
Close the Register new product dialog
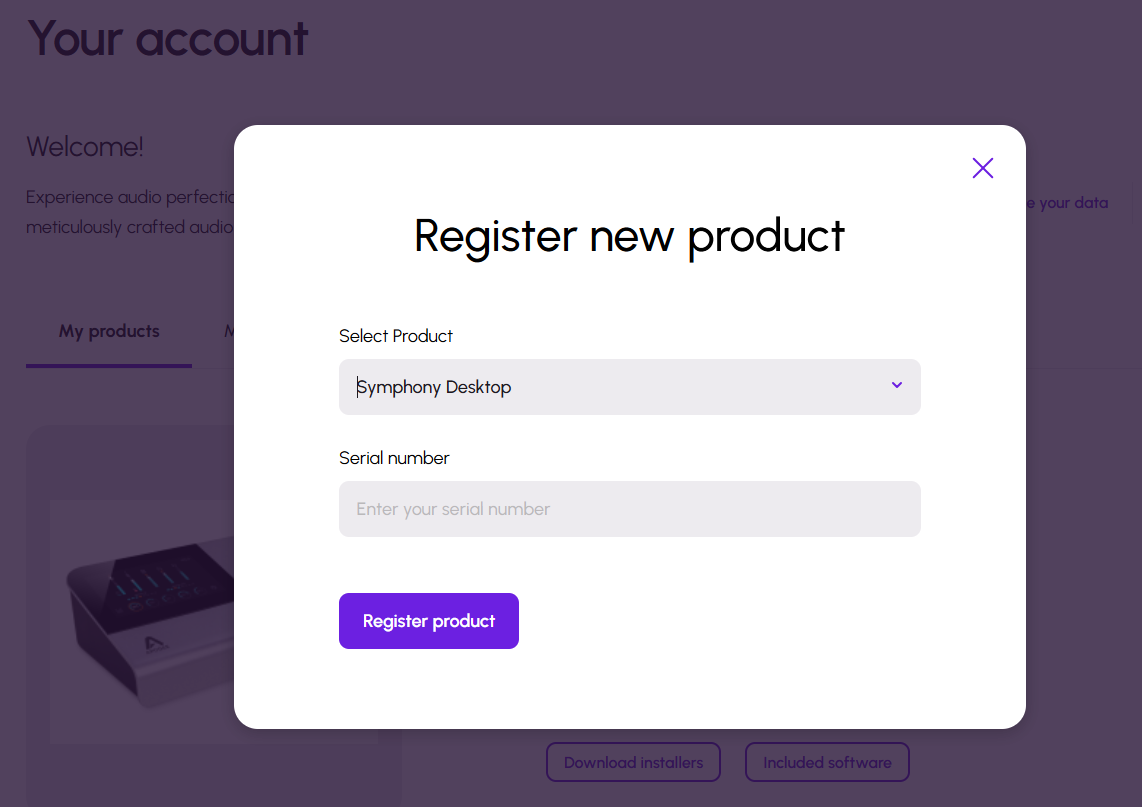982,168
